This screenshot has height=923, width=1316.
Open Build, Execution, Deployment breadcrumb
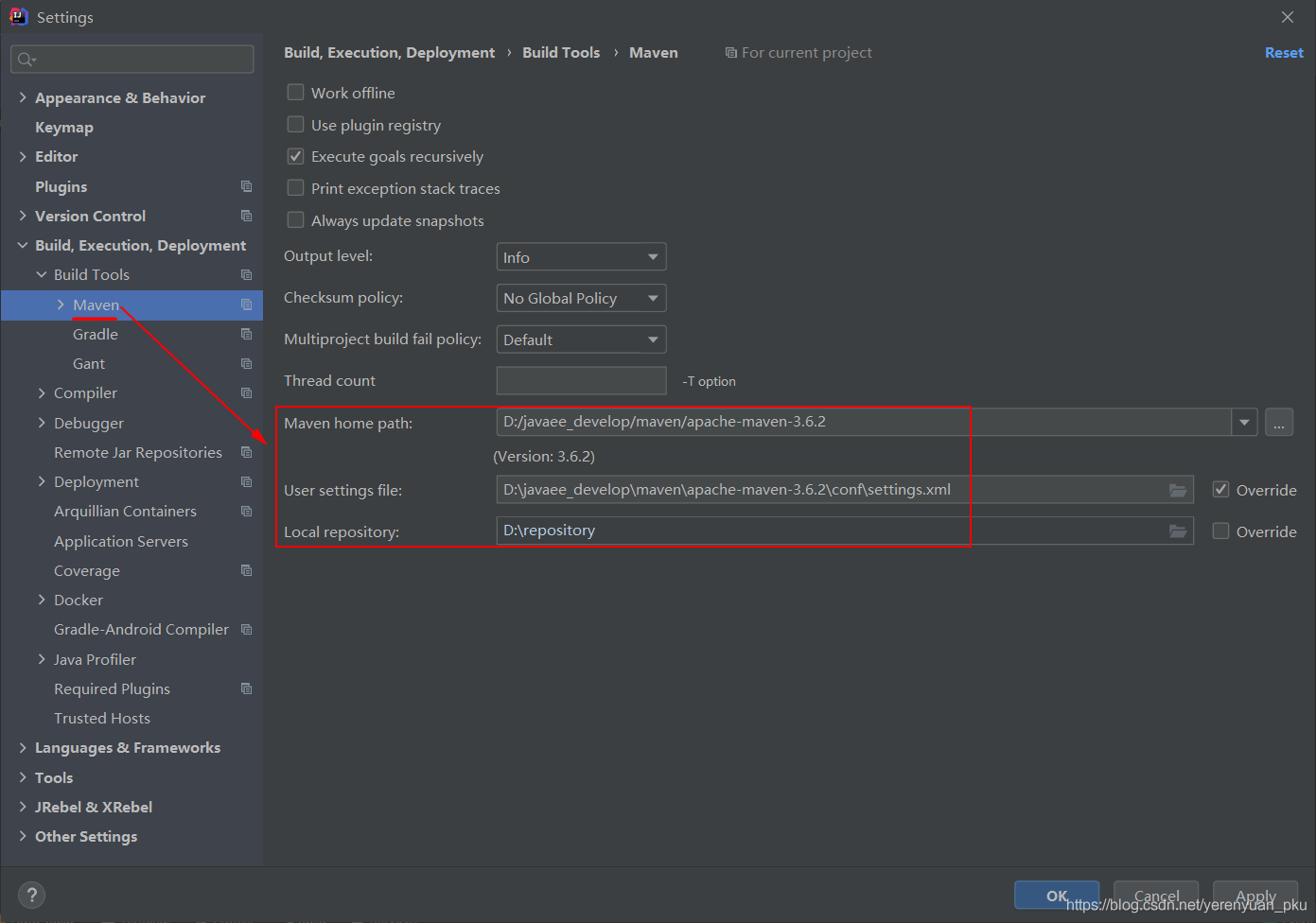pyautogui.click(x=389, y=53)
